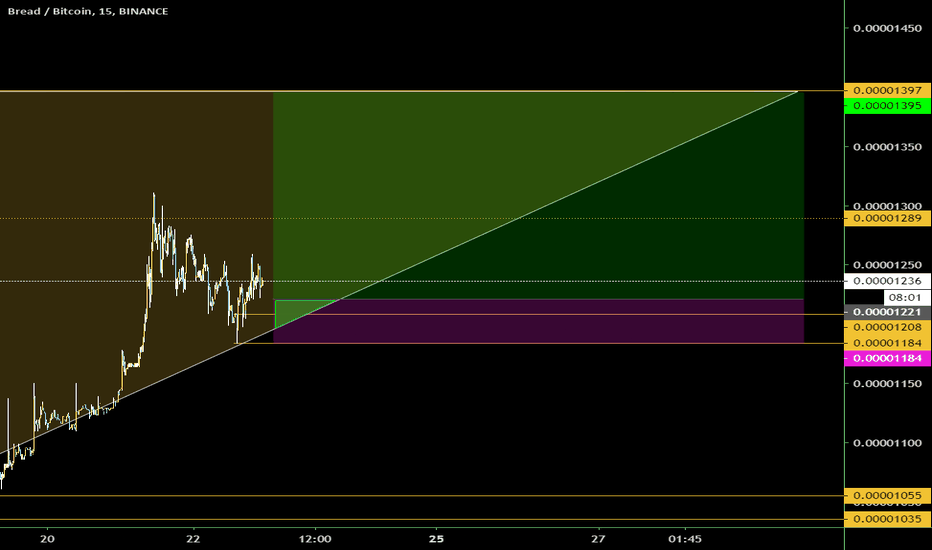This screenshot has height=550, width=932.
Task: Select the purple stop-loss zone of the position
Action: [539, 322]
